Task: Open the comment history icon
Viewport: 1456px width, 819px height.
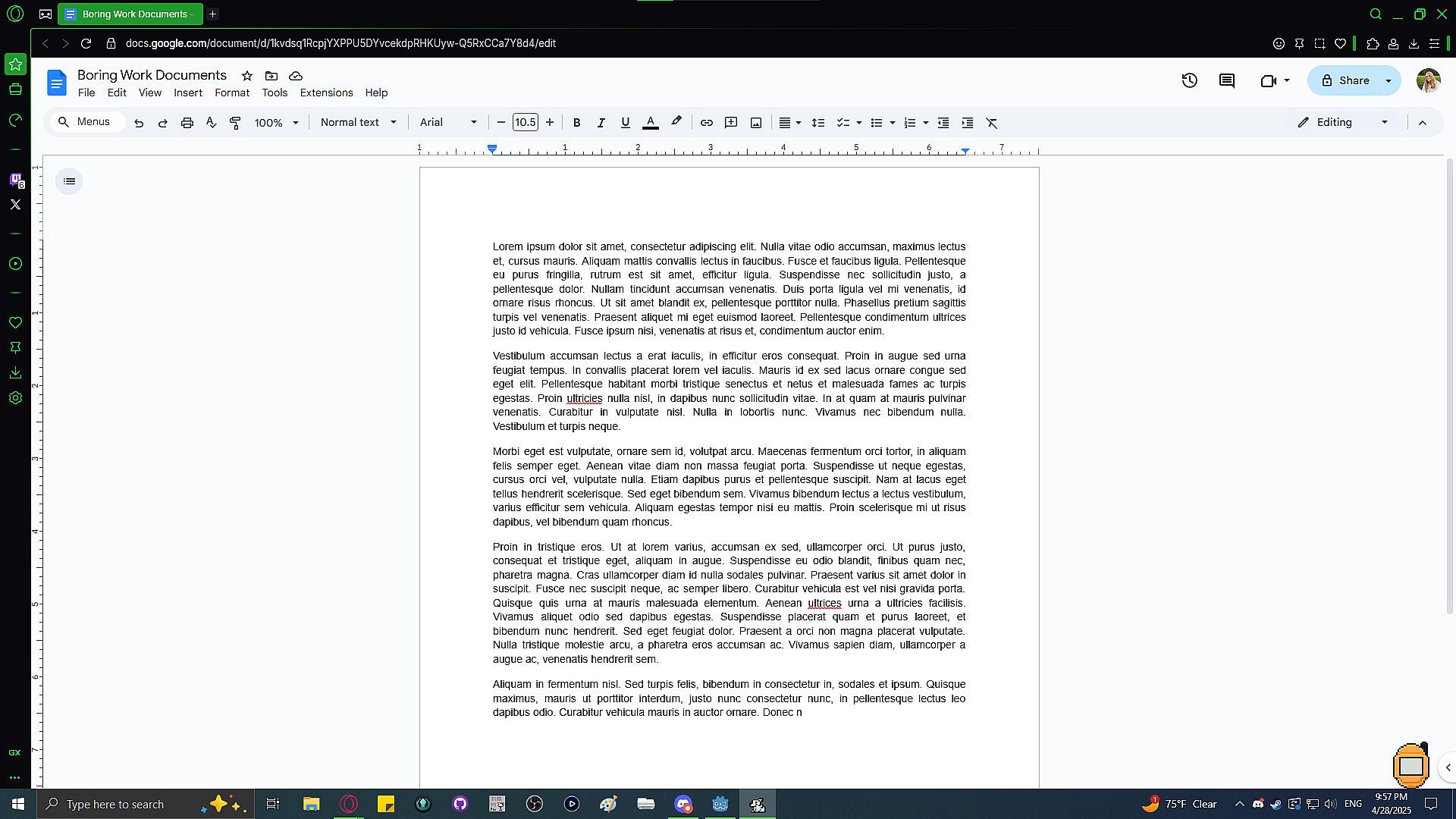Action: 1226,80
